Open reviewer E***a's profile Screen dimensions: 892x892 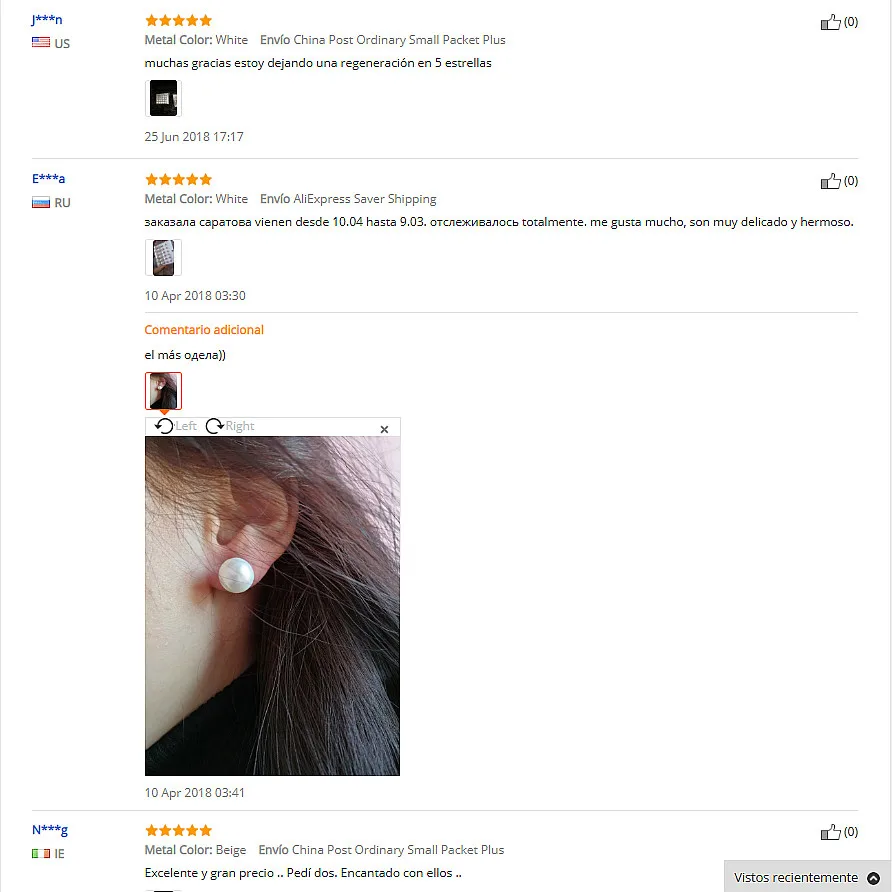click(48, 179)
